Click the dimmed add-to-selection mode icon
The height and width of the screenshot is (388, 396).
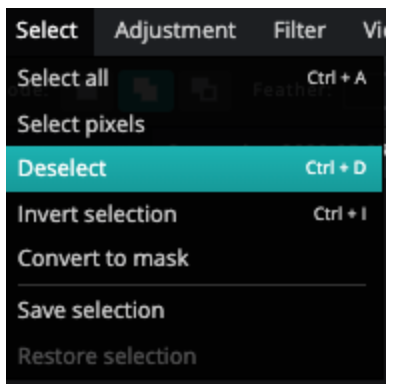[x=146, y=90]
